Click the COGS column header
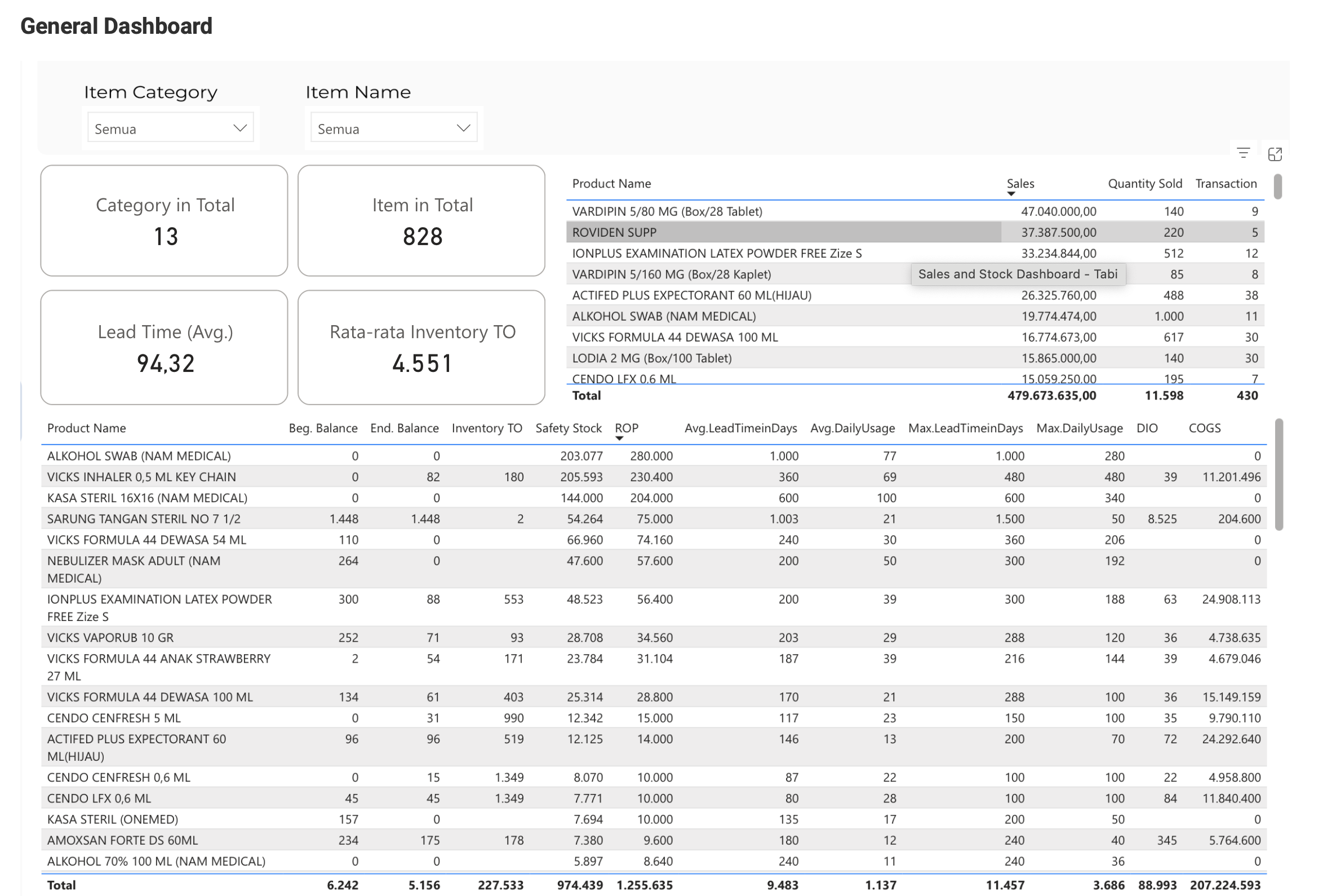Screen dimensions: 1323x896 click(1204, 428)
